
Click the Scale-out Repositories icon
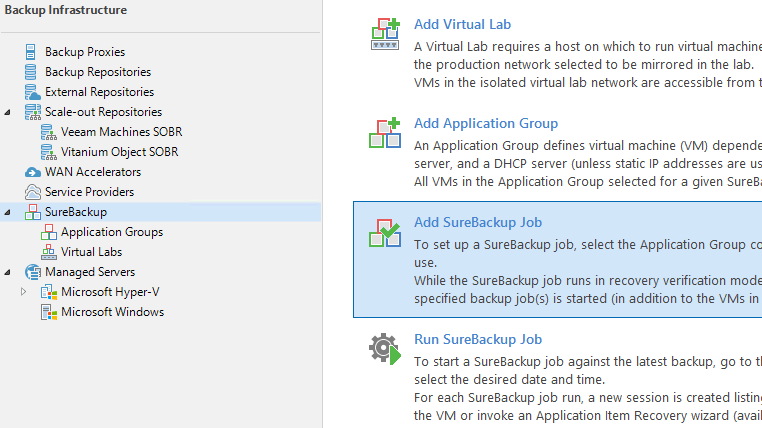click(33, 112)
